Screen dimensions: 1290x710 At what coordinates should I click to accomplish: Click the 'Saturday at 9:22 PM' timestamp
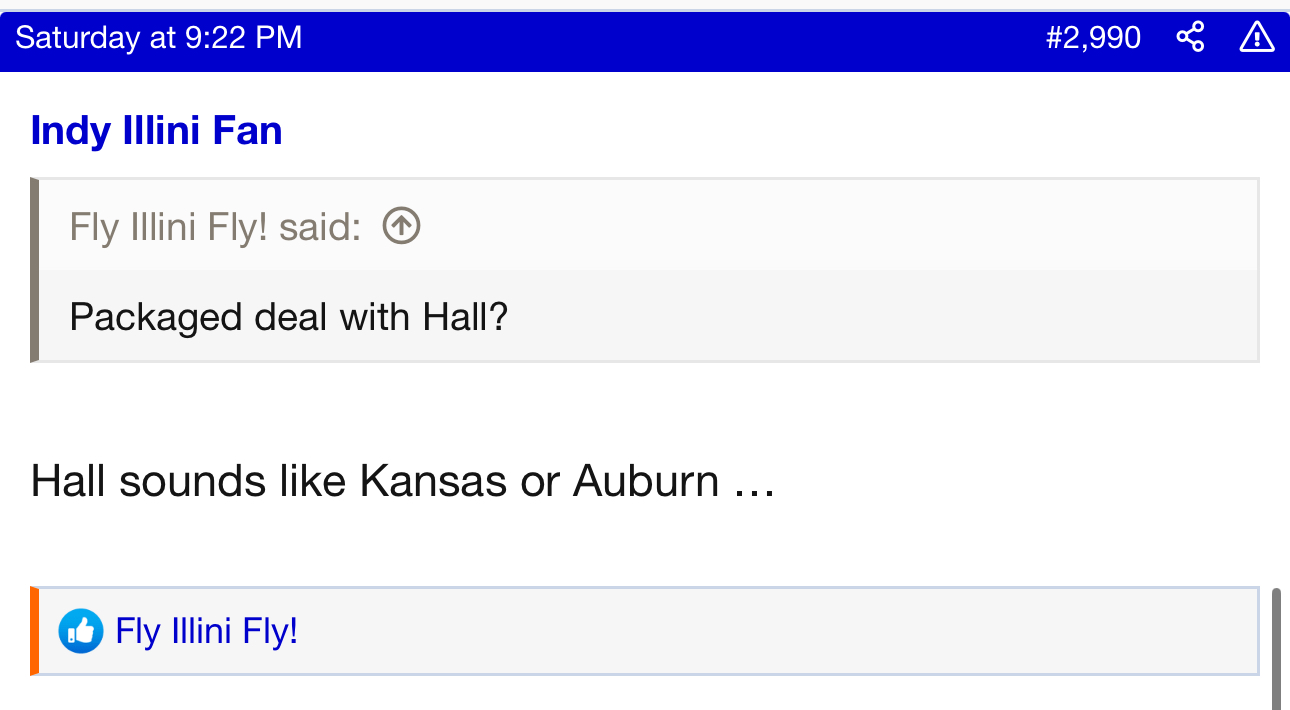tap(158, 38)
